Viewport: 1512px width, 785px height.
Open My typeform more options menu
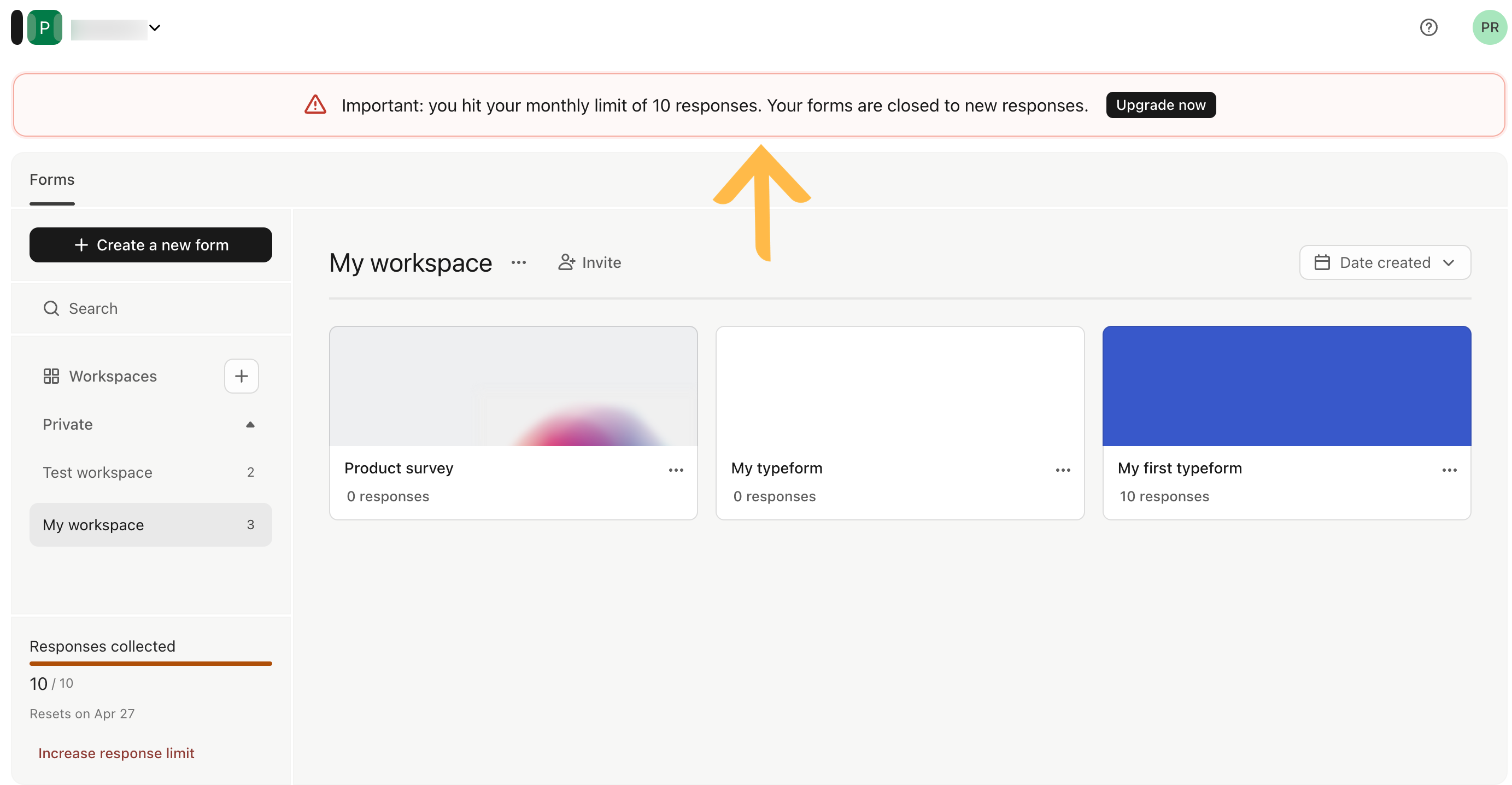tap(1063, 470)
